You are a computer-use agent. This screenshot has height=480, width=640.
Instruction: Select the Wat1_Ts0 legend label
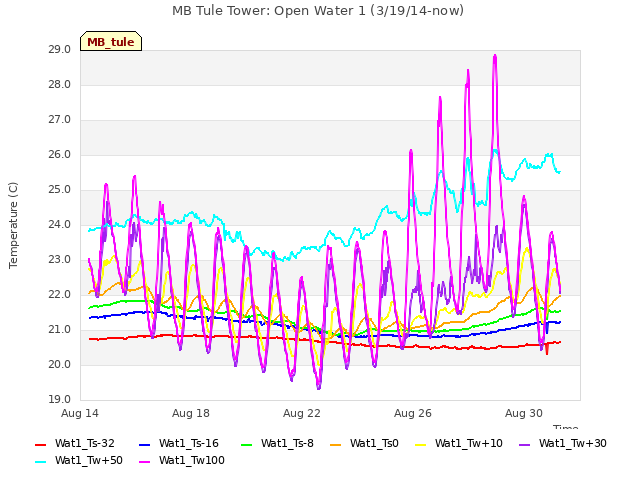pyautogui.click(x=374, y=443)
